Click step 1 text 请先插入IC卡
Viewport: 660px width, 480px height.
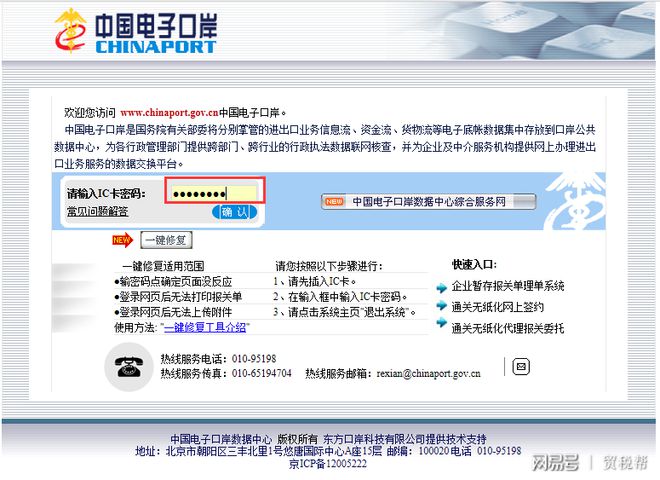[x=315, y=281]
